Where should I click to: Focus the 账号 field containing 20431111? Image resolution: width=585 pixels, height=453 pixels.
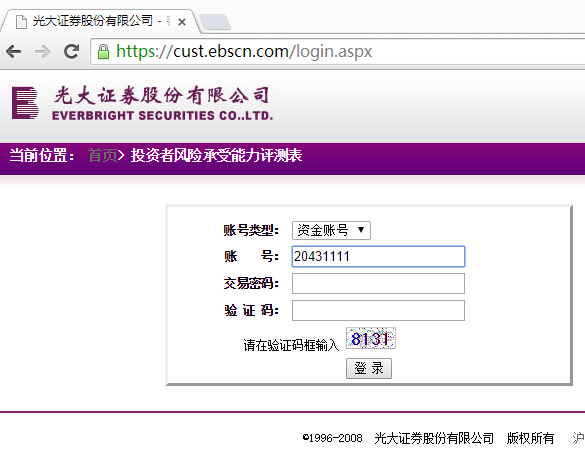coord(378,256)
